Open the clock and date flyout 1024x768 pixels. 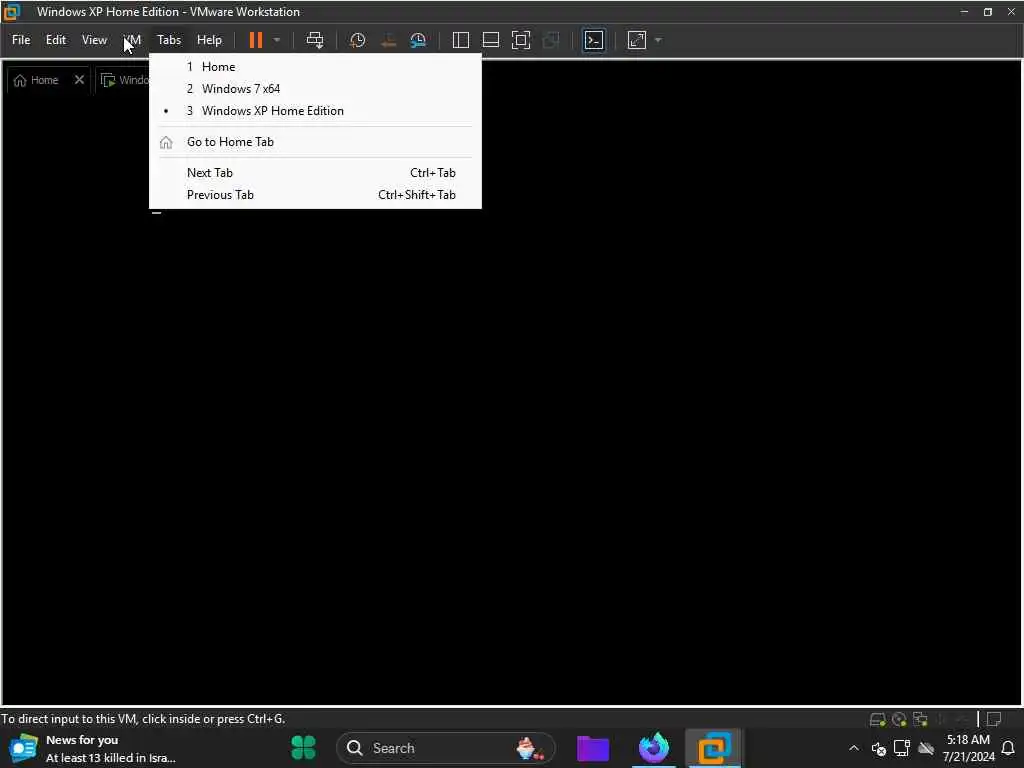coord(968,748)
